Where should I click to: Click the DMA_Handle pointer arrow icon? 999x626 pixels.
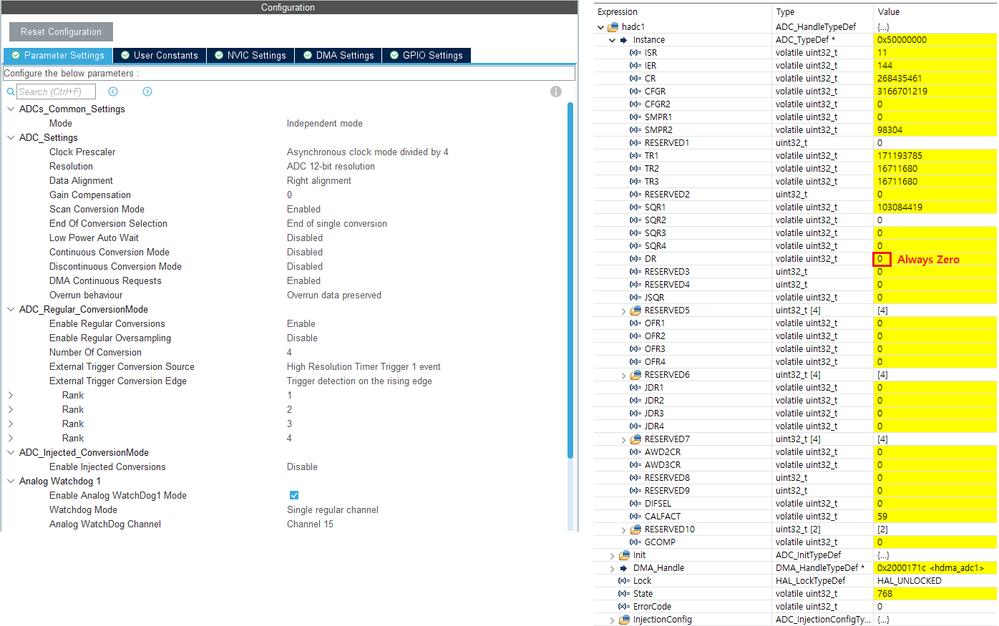[x=624, y=568]
